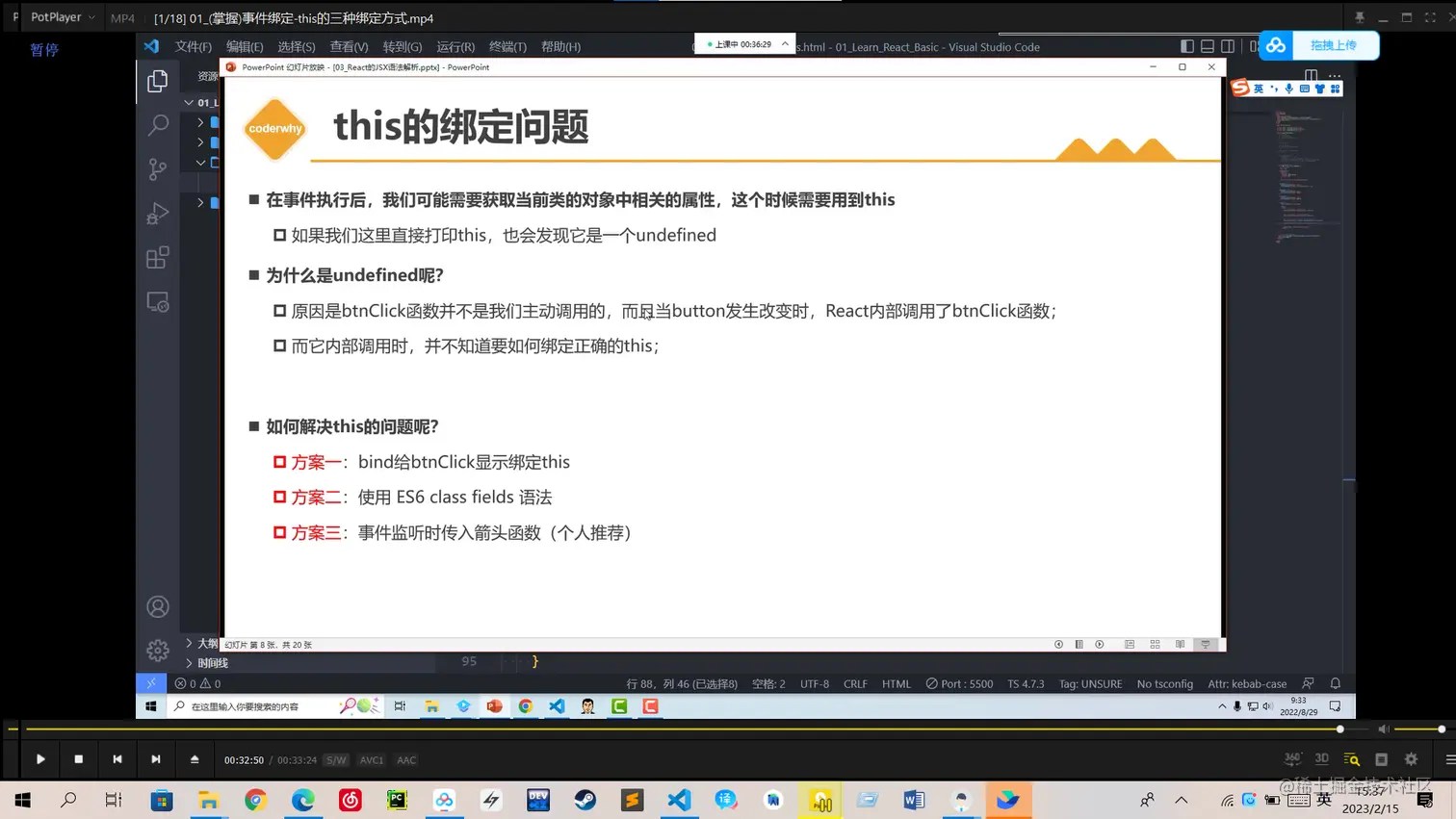The image size is (1456, 819).
Task: Pin PotPlayer window on top
Action: (x=1360, y=17)
